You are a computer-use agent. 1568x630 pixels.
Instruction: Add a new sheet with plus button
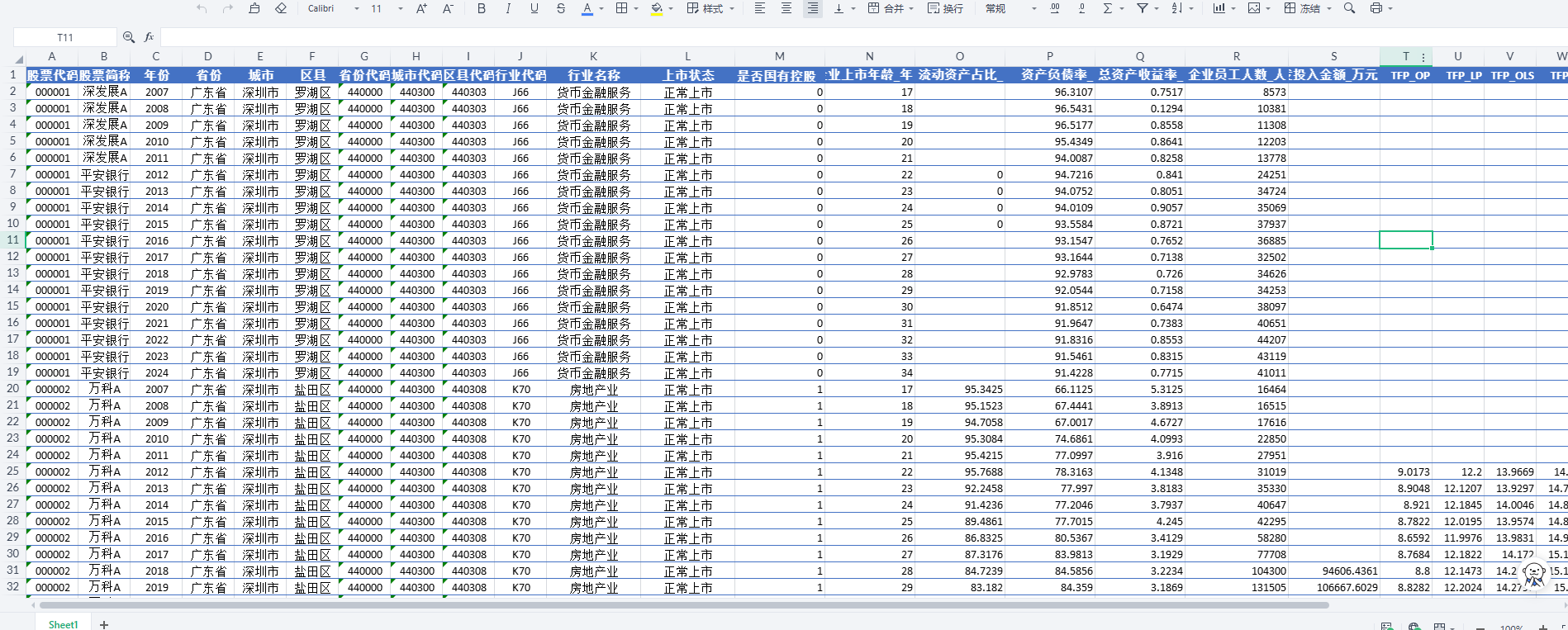[x=104, y=624]
